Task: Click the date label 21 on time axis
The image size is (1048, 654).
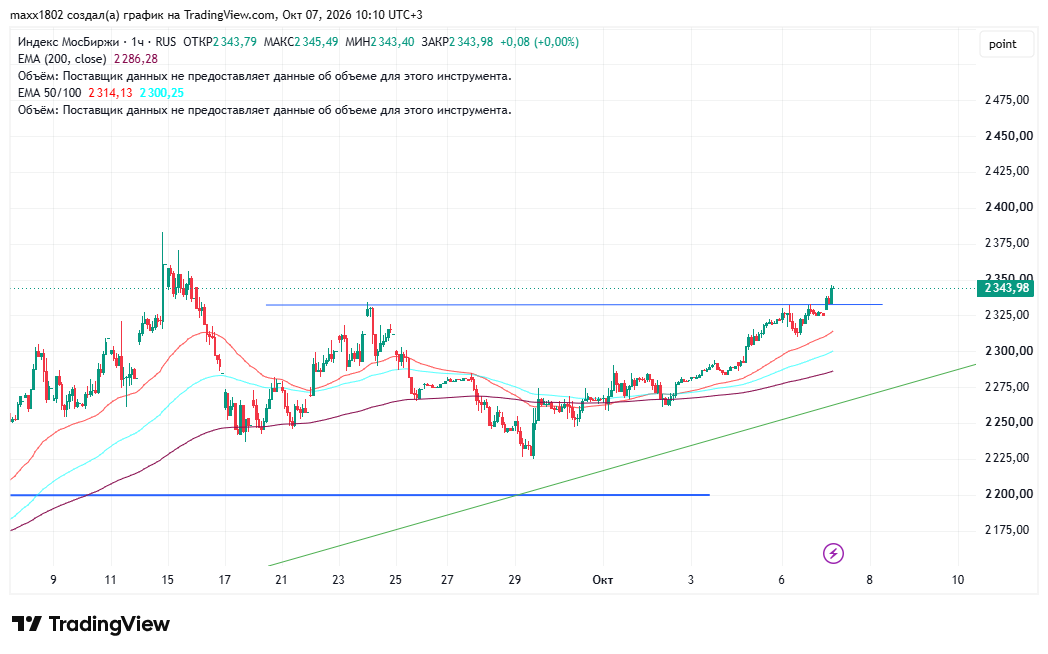Action: pos(281,580)
